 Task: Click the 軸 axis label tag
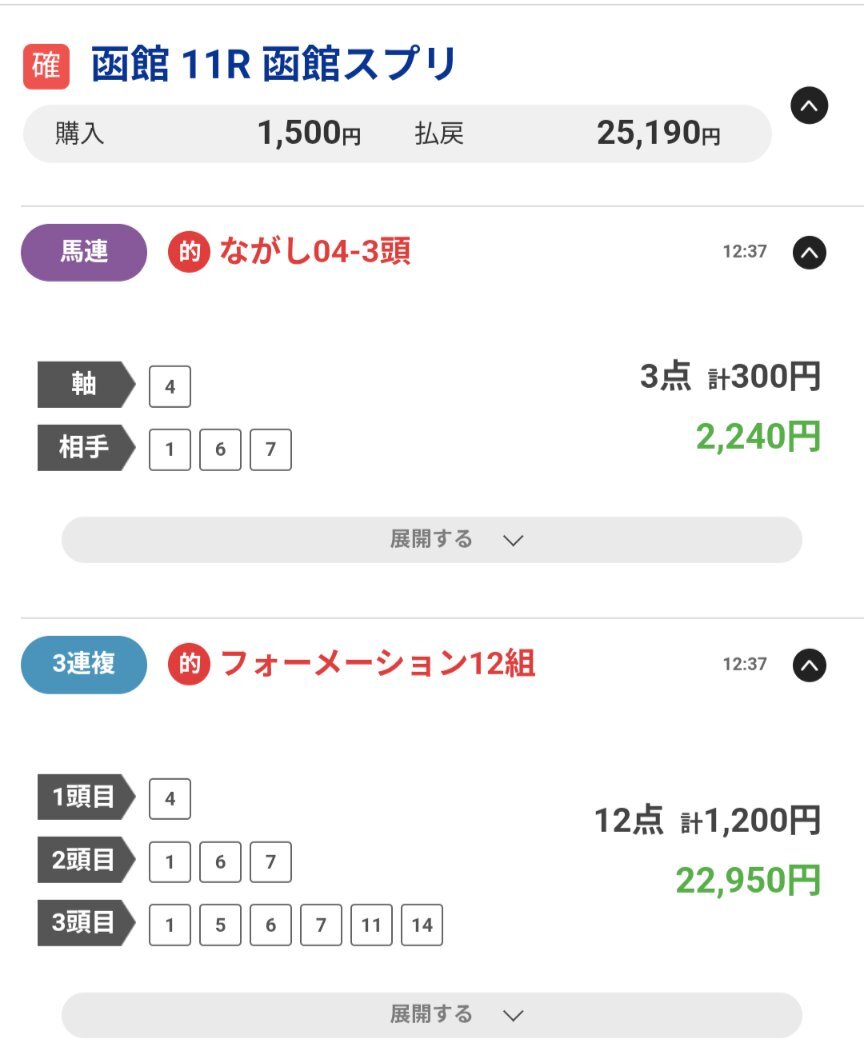(x=86, y=384)
